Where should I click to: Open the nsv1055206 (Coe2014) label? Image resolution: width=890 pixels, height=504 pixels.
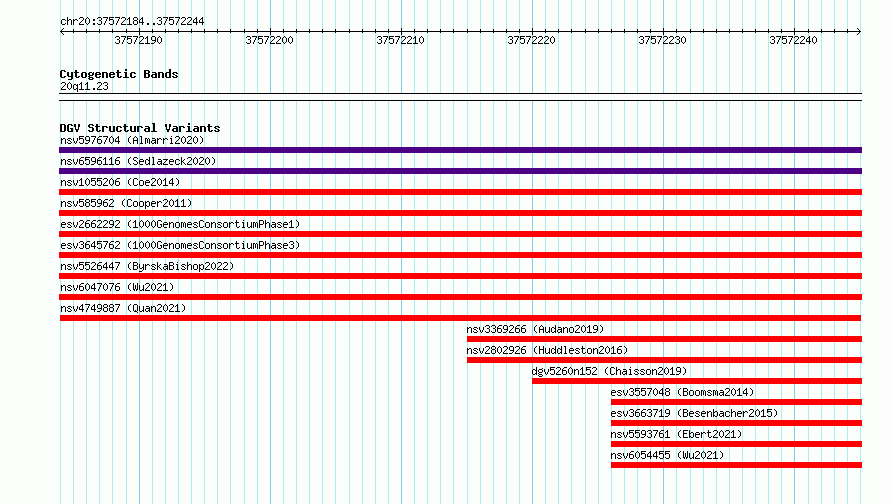(120, 182)
